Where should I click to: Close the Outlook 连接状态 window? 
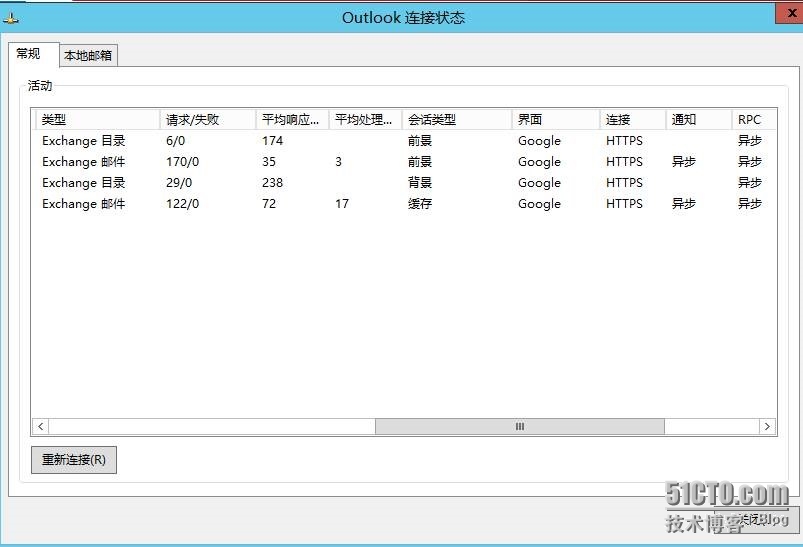[x=789, y=13]
